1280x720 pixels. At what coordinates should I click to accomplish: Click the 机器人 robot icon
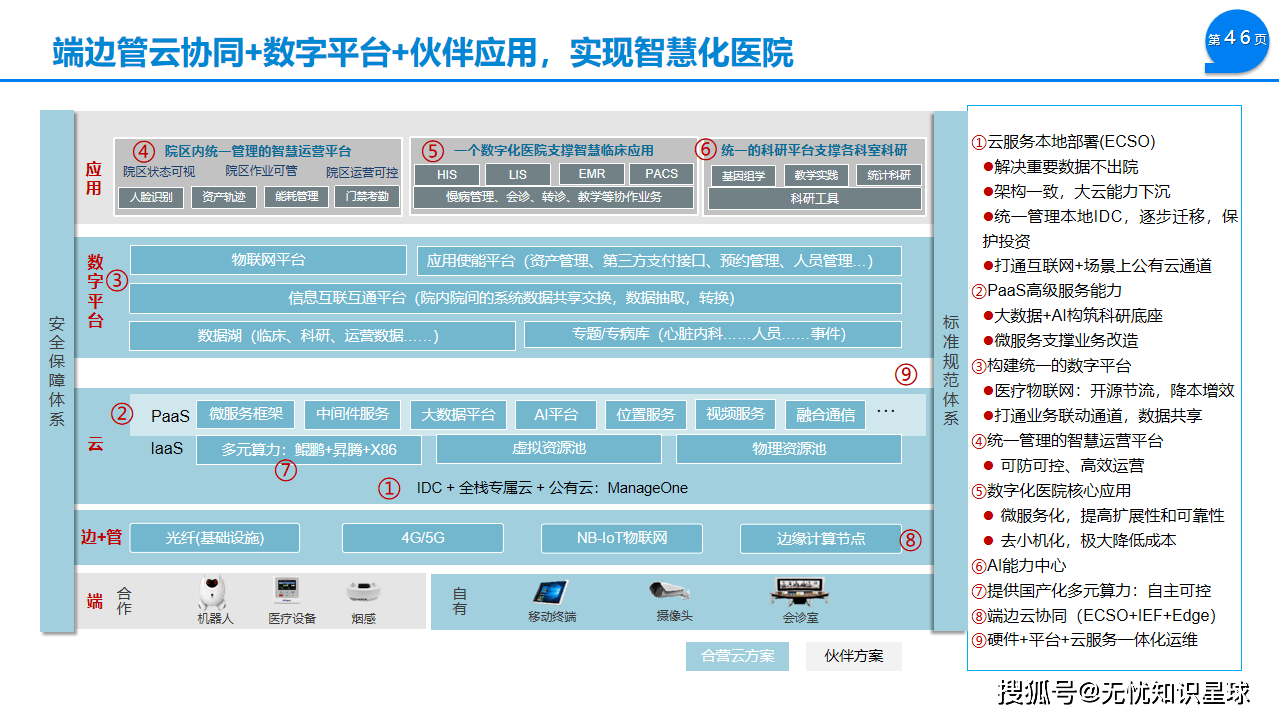click(212, 593)
